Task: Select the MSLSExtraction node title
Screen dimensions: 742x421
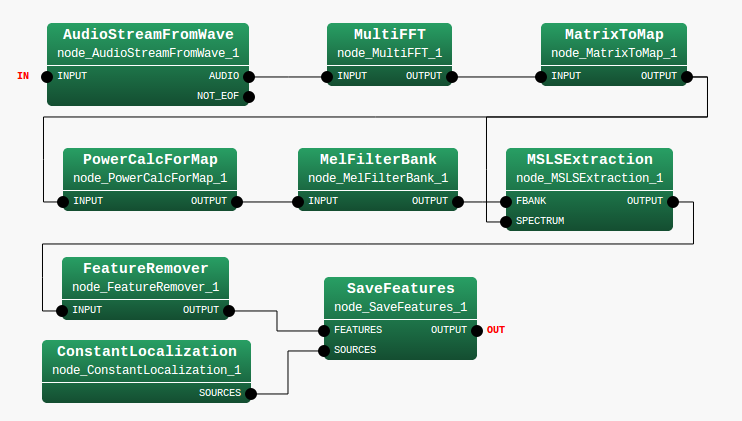Action: tap(589, 159)
